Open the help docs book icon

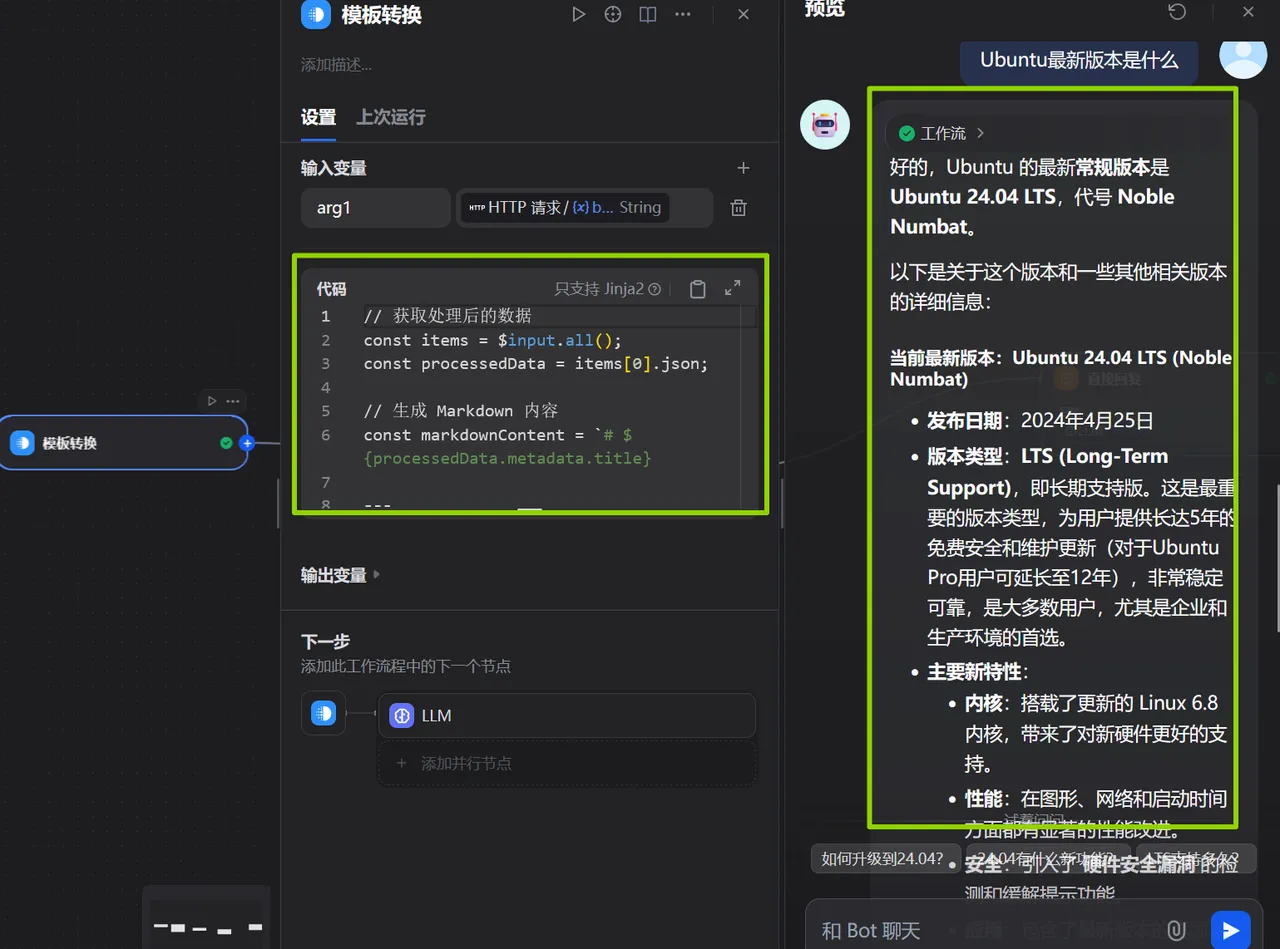648,15
